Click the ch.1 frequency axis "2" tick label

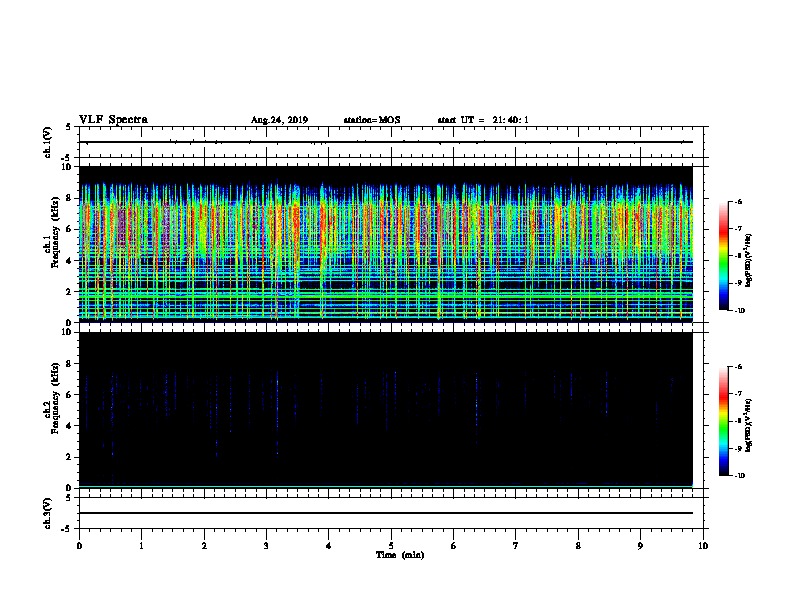[x=69, y=292]
